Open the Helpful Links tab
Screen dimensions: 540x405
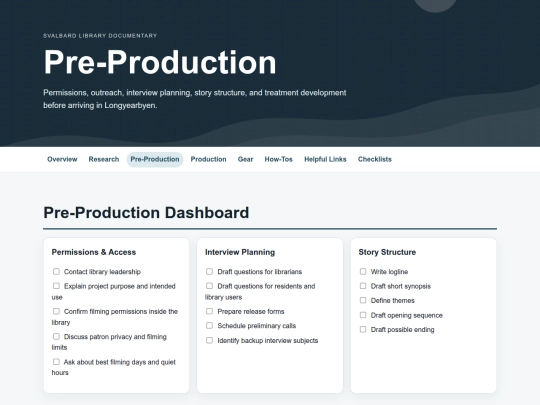click(x=325, y=159)
